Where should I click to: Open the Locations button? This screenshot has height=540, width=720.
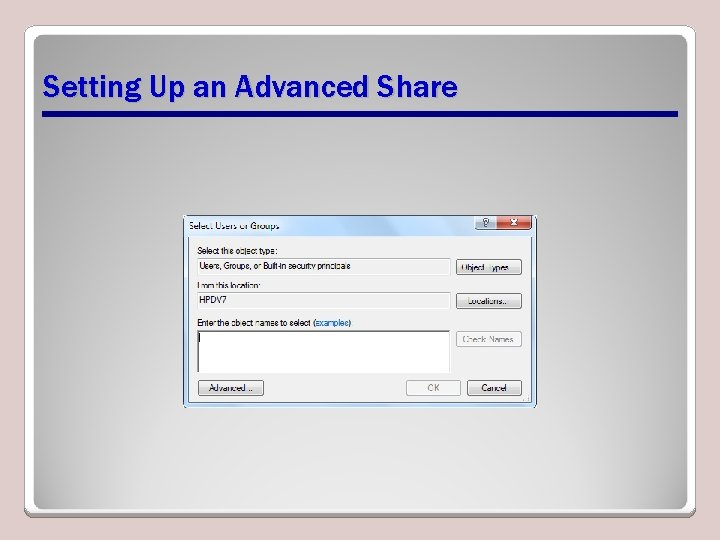pyautogui.click(x=489, y=301)
